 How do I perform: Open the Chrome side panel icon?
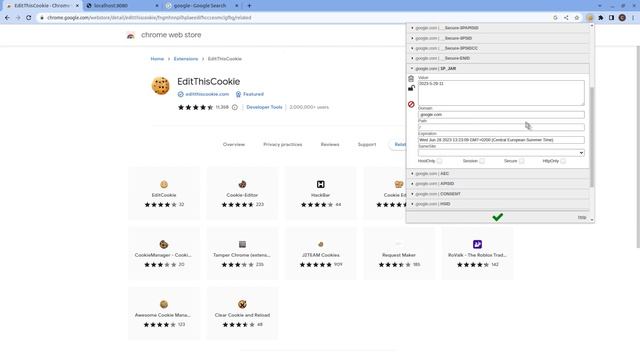tap(611, 18)
